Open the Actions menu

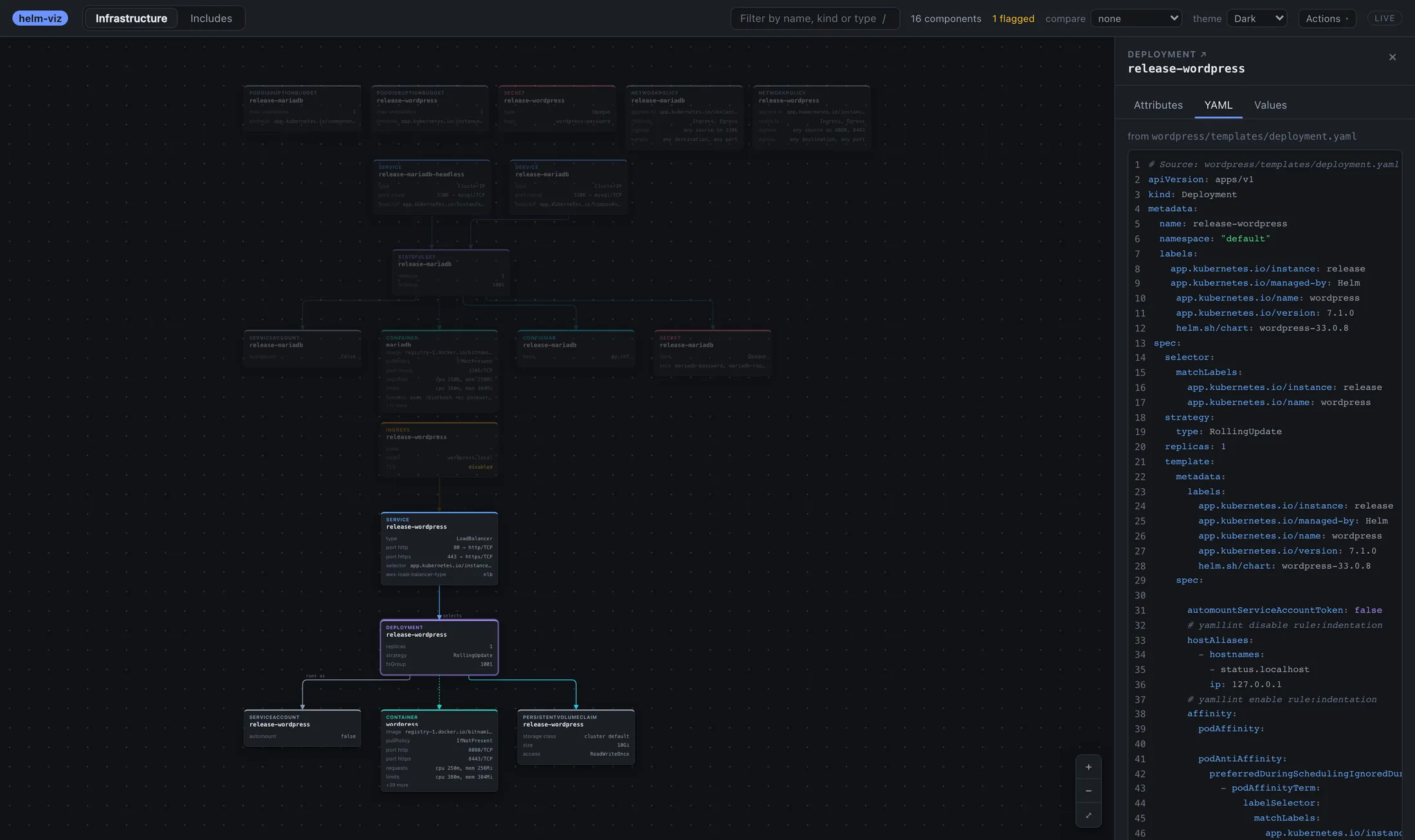[x=1327, y=18]
